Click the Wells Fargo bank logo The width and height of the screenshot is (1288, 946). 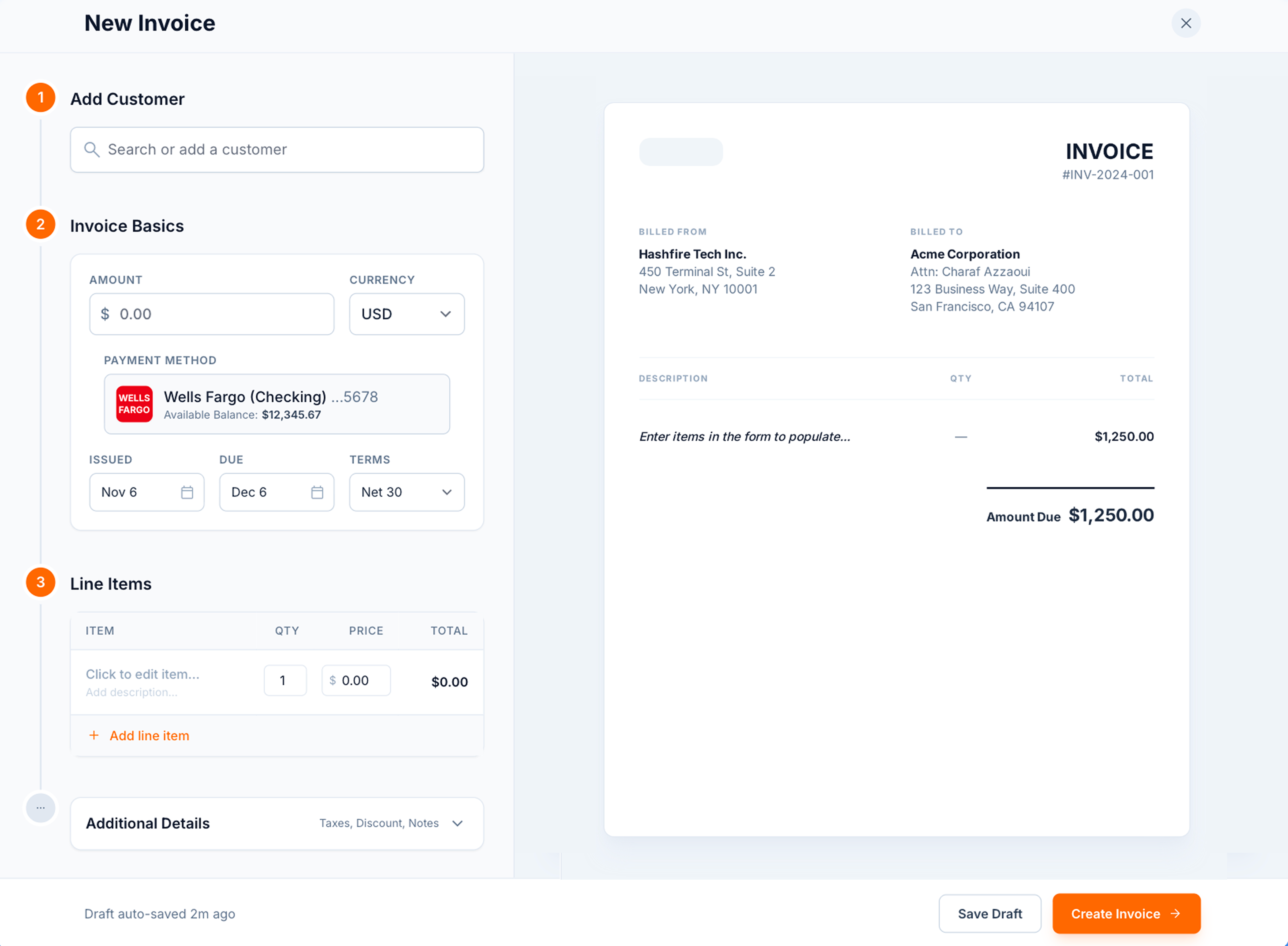(134, 404)
